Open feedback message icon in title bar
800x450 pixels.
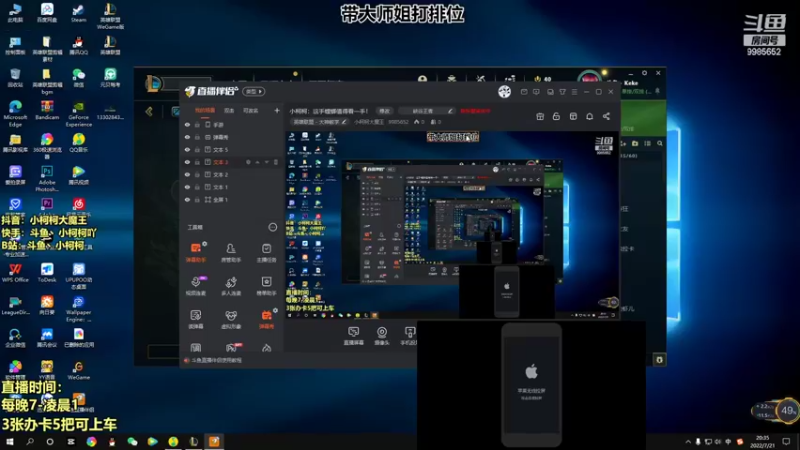[536, 92]
